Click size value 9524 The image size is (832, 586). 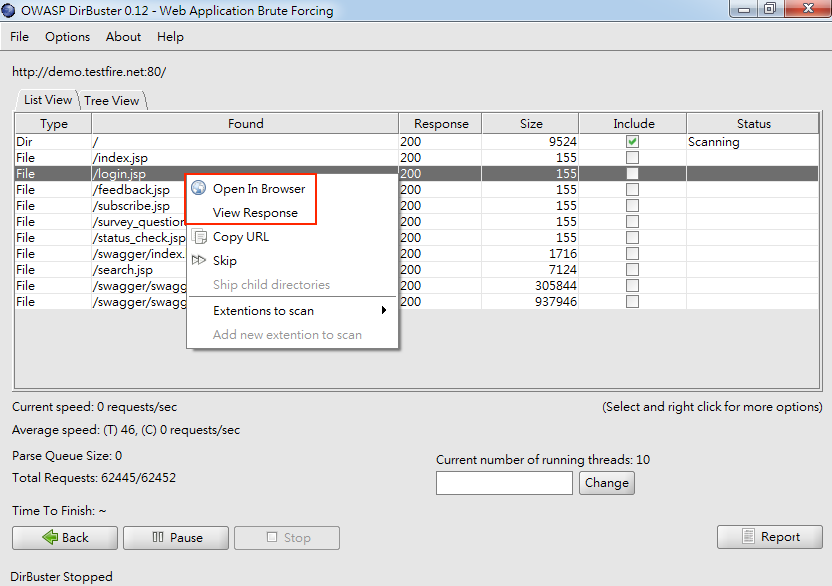(x=562, y=142)
